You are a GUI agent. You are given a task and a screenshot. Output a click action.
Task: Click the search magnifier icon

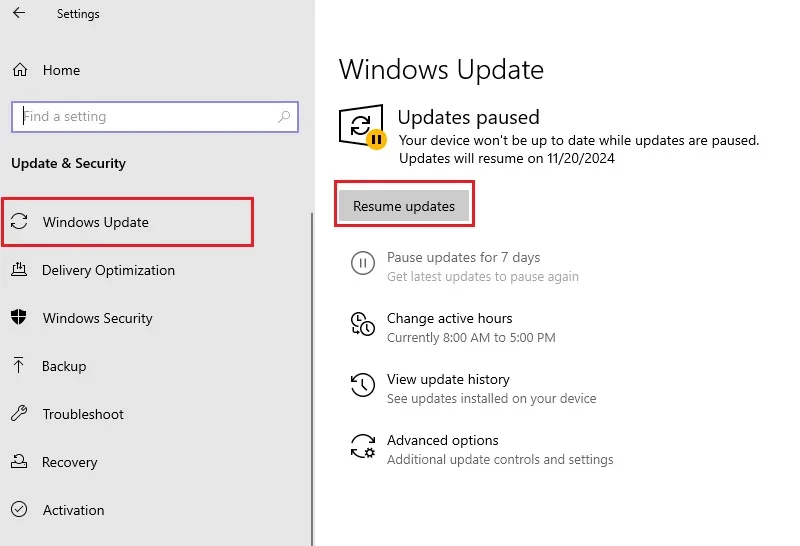click(284, 117)
